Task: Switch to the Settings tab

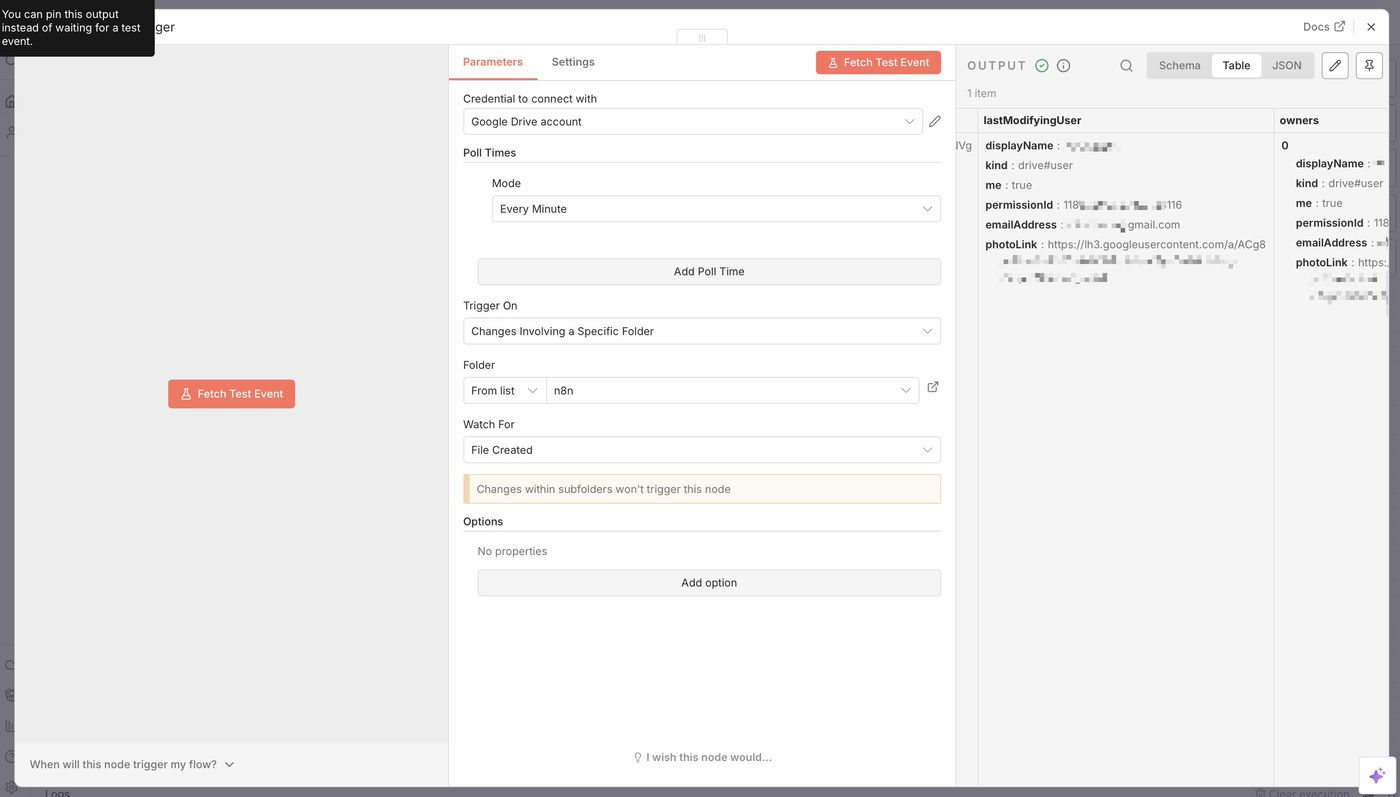Action: [573, 62]
